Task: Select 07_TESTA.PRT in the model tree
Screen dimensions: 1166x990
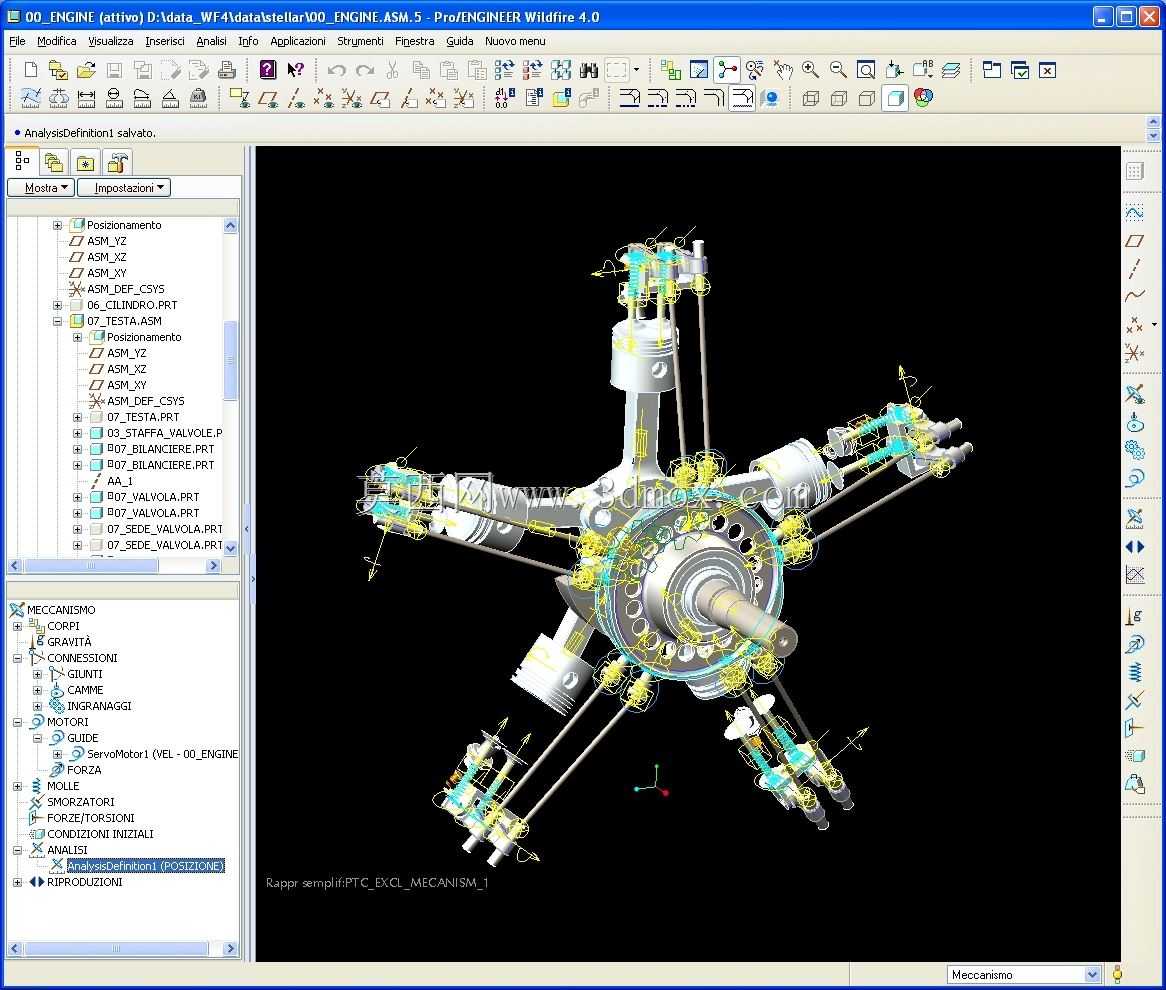Action: click(143, 417)
